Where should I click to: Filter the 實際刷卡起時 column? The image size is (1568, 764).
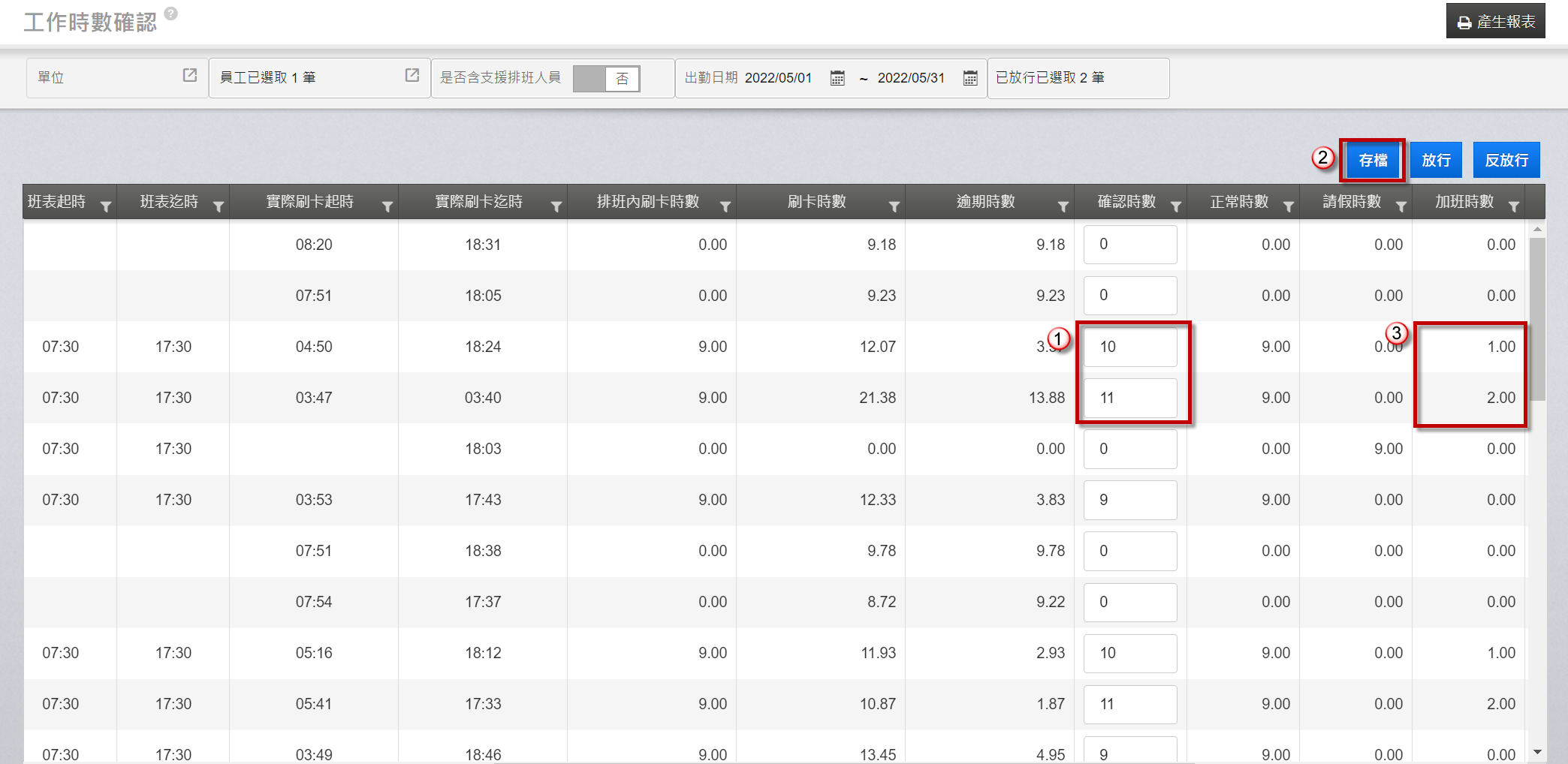click(387, 206)
